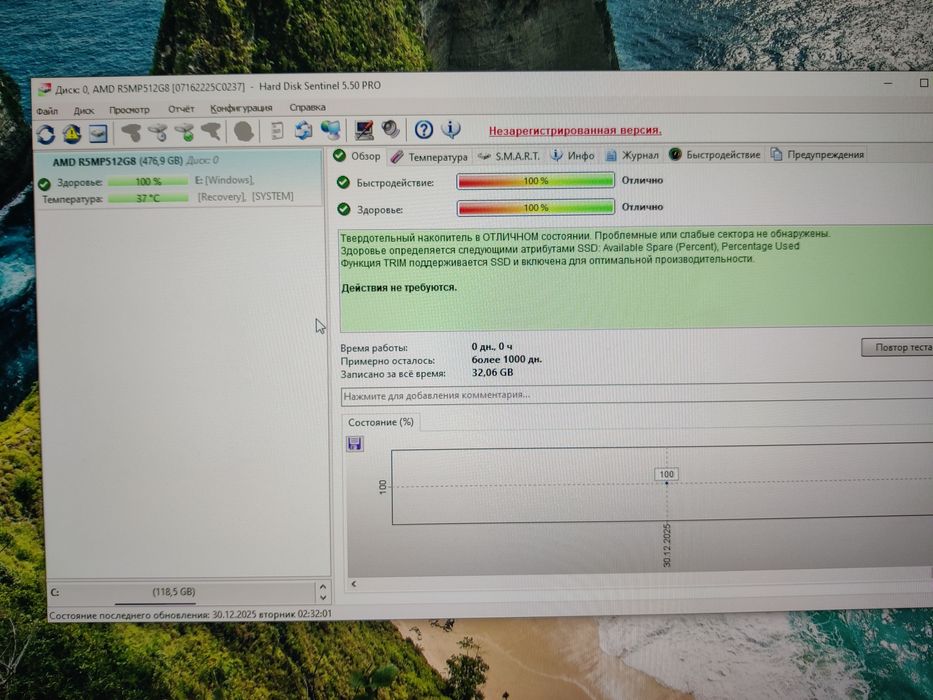The image size is (933, 700).
Task: Click the [SYSTEM] partition label
Action: coord(273,196)
